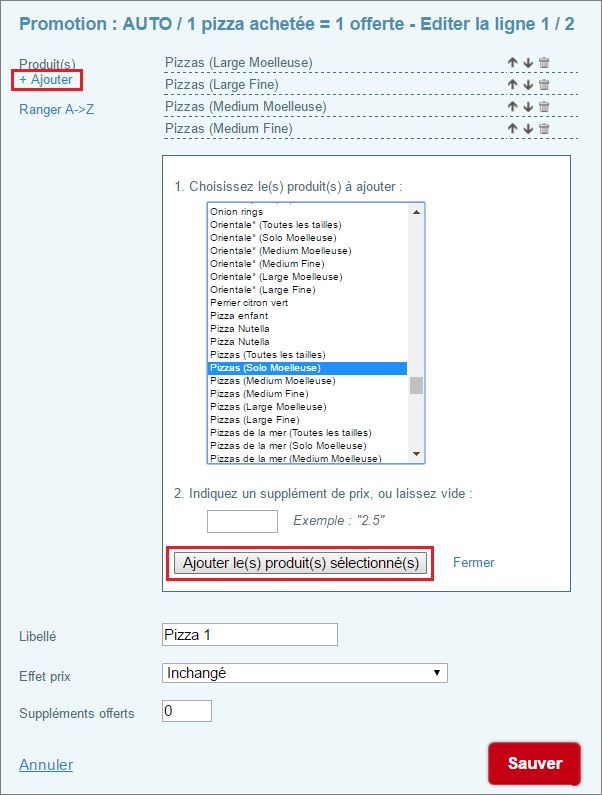The width and height of the screenshot is (602, 795).
Task: Click the + Ajouter link
Action: click(45, 79)
